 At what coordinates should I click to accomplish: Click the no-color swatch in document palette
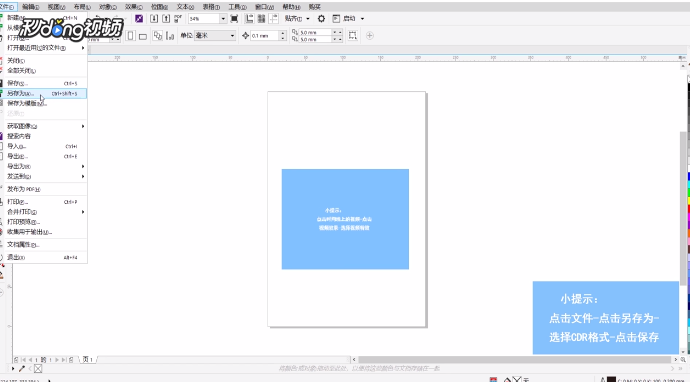pos(38,368)
